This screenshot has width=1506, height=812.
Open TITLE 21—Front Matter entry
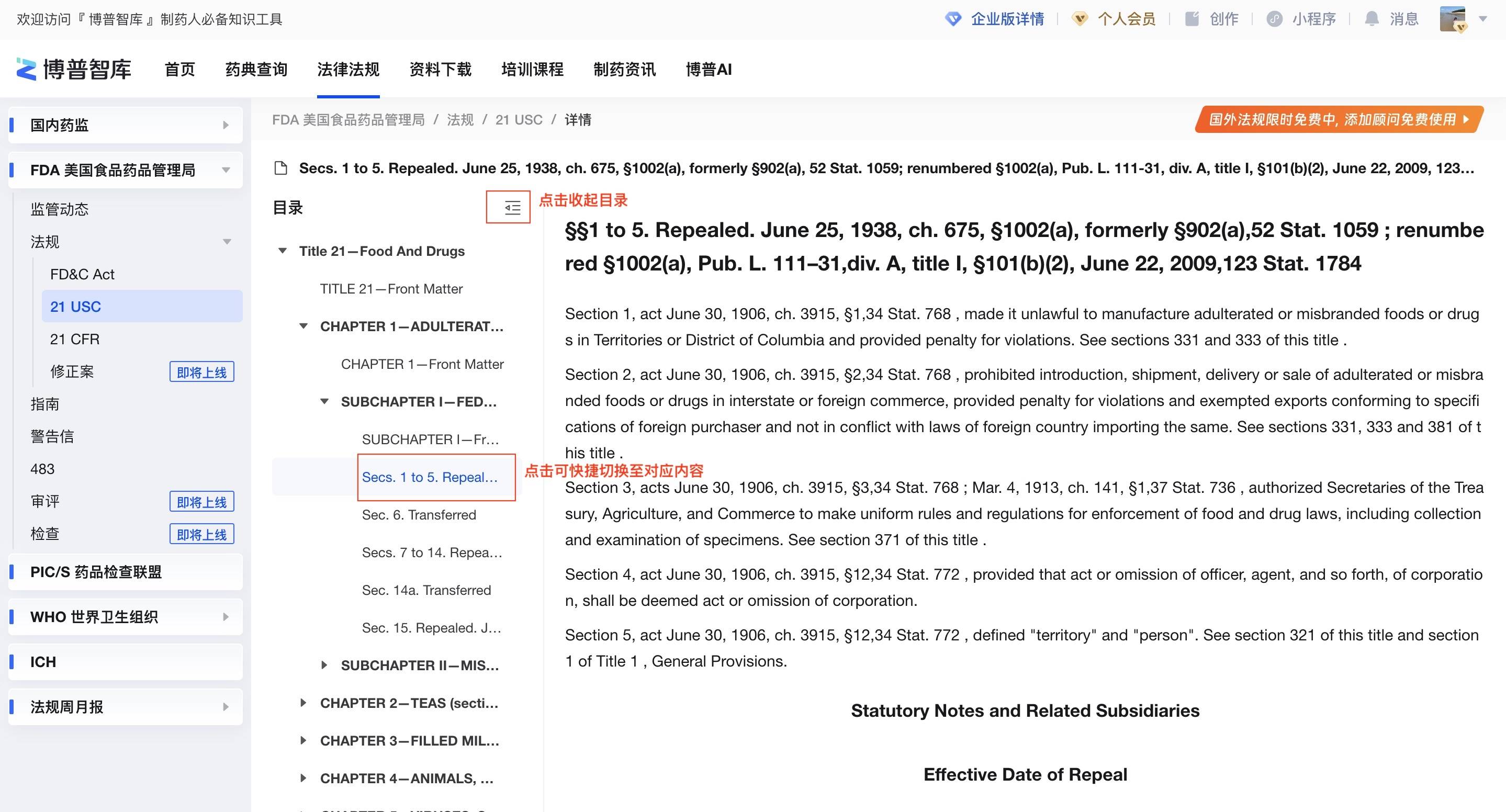[x=391, y=289]
